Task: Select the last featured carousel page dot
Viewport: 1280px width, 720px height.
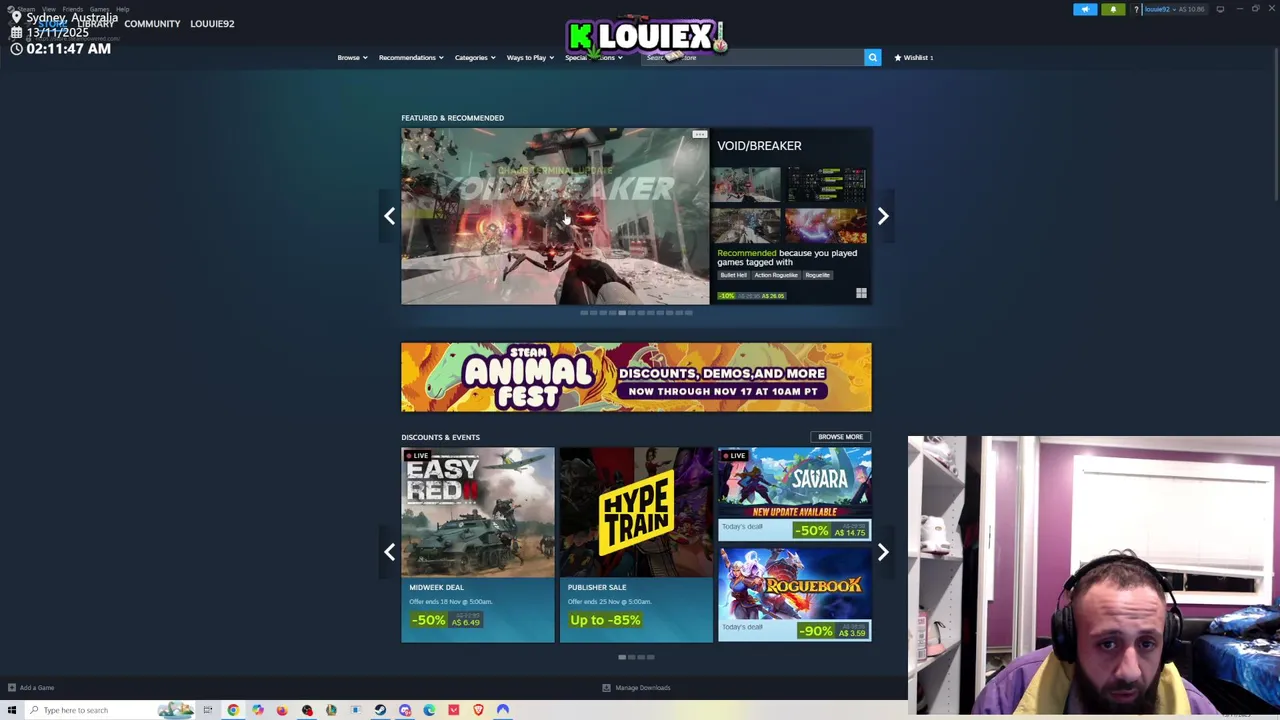Action: pos(688,313)
